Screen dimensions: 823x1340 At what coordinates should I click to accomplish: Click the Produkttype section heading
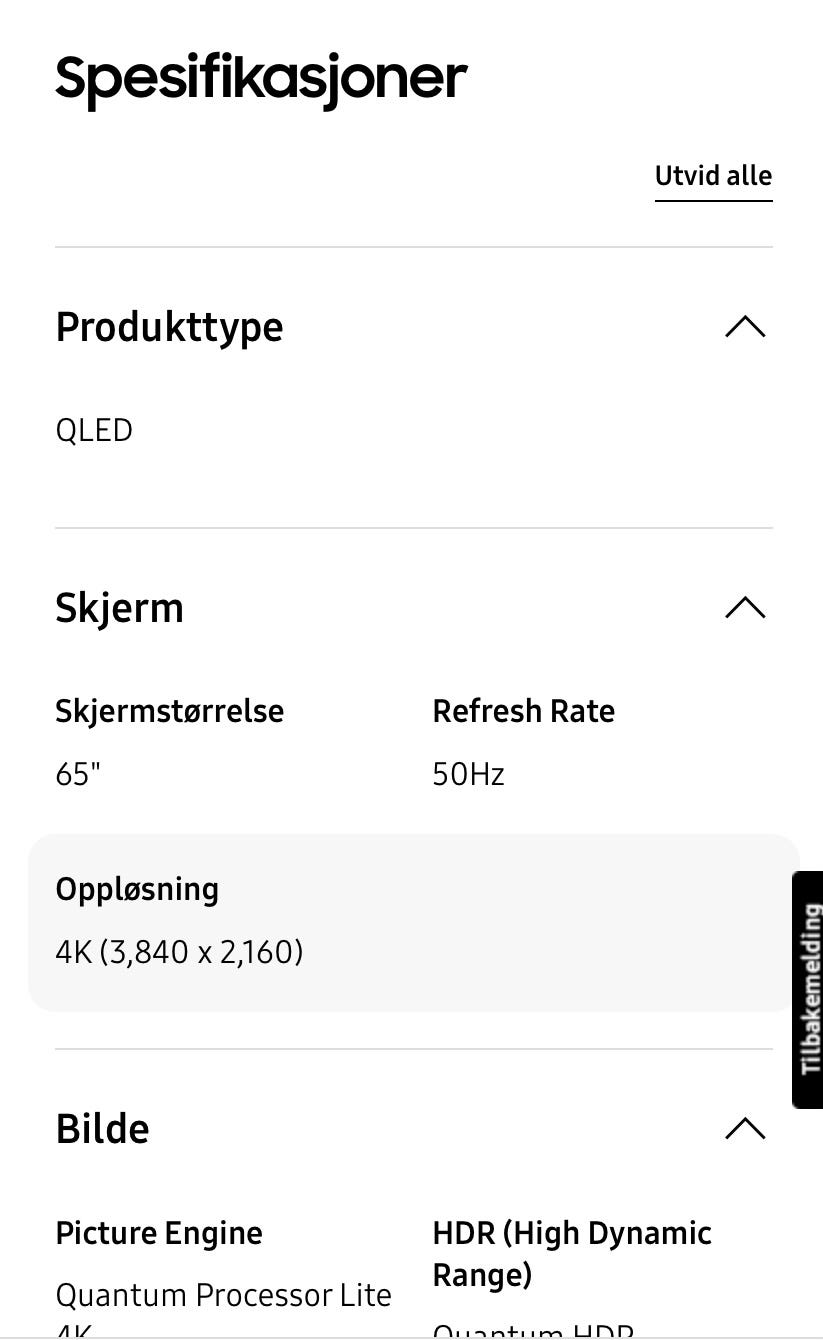169,327
